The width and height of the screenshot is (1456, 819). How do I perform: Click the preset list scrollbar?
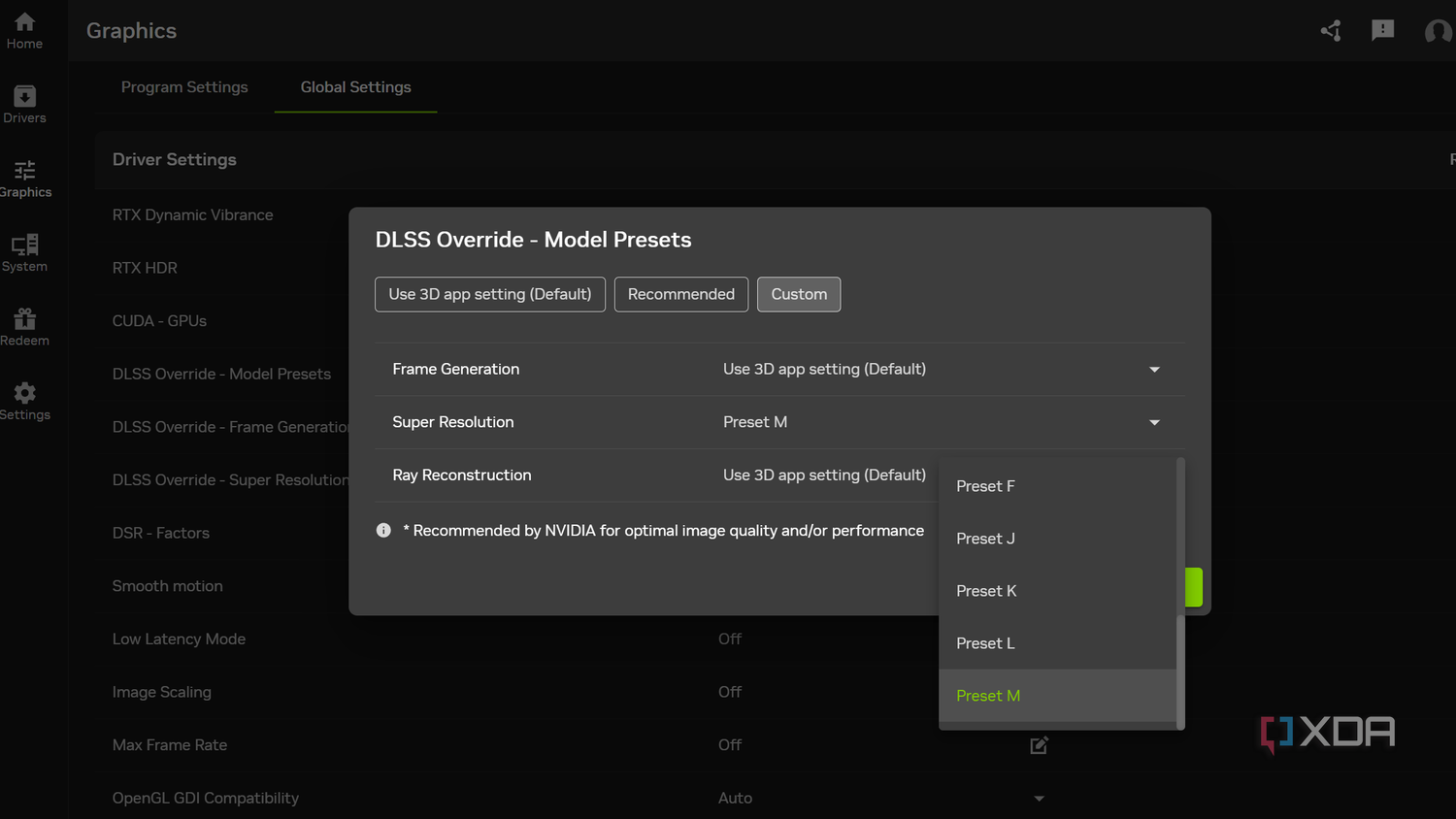click(1180, 672)
